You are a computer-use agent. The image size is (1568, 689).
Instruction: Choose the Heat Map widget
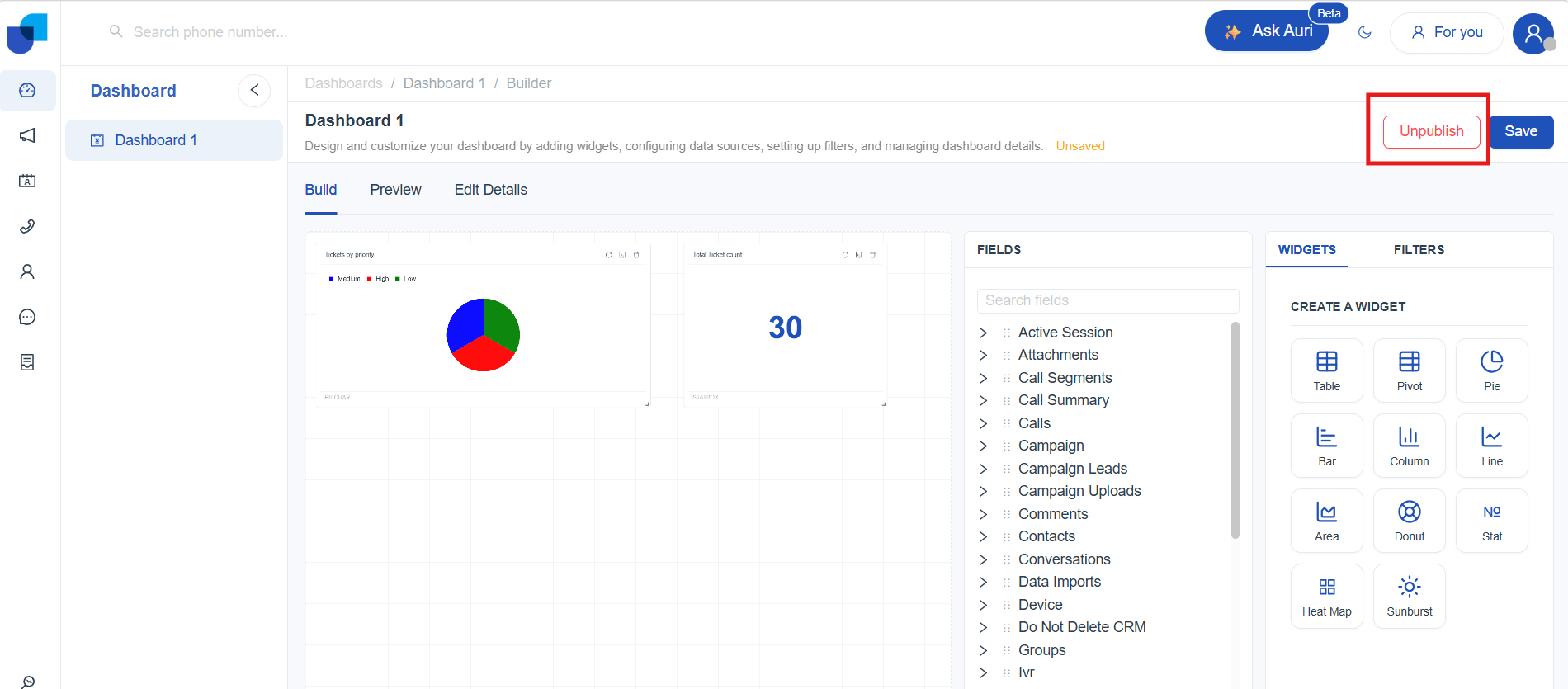point(1326,596)
